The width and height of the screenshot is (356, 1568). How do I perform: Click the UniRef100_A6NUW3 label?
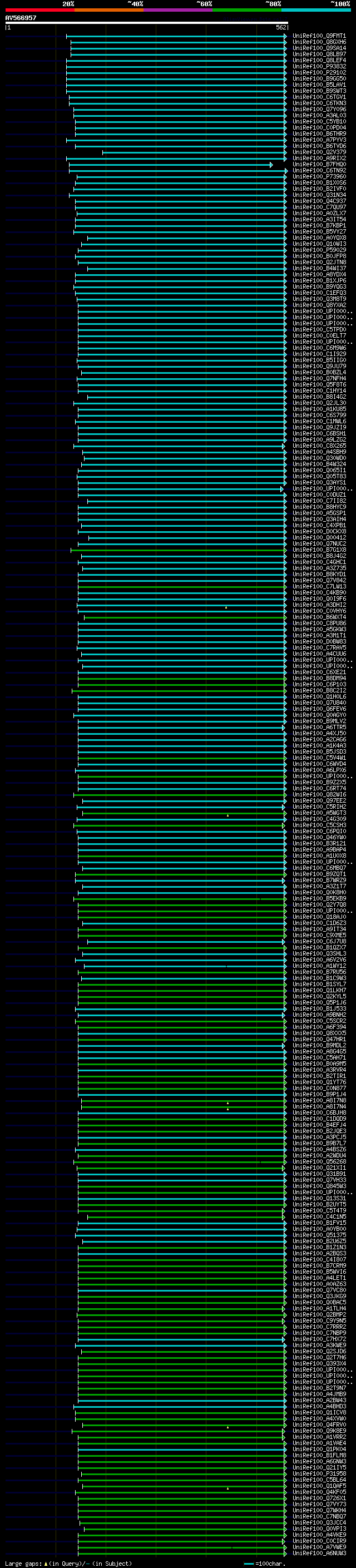tap(319, 1554)
